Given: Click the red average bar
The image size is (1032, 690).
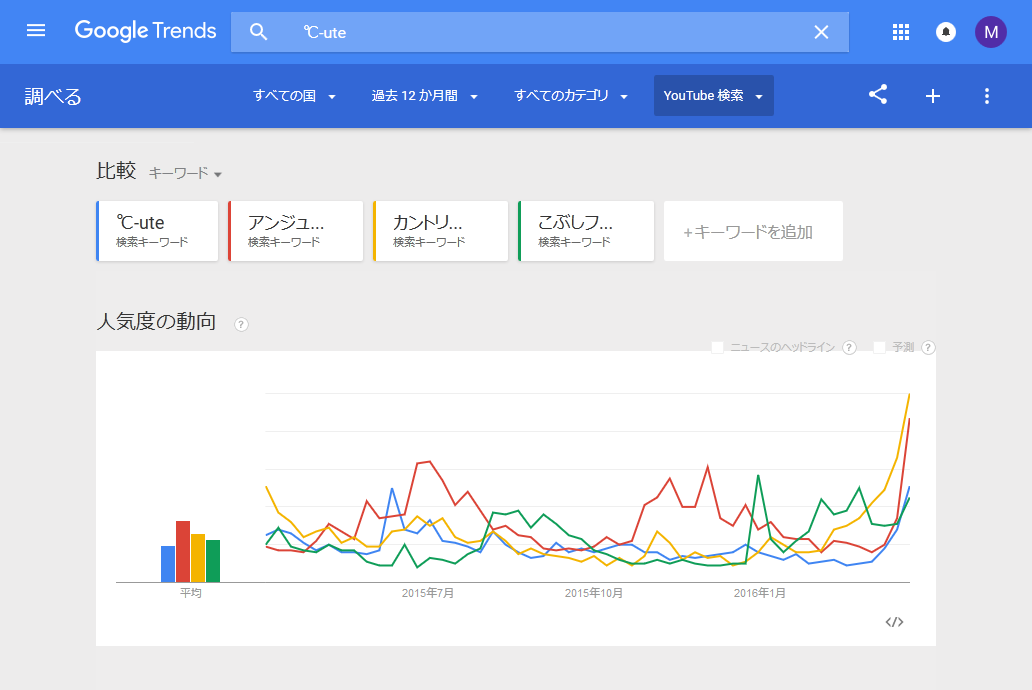Looking at the screenshot, I should (183, 552).
